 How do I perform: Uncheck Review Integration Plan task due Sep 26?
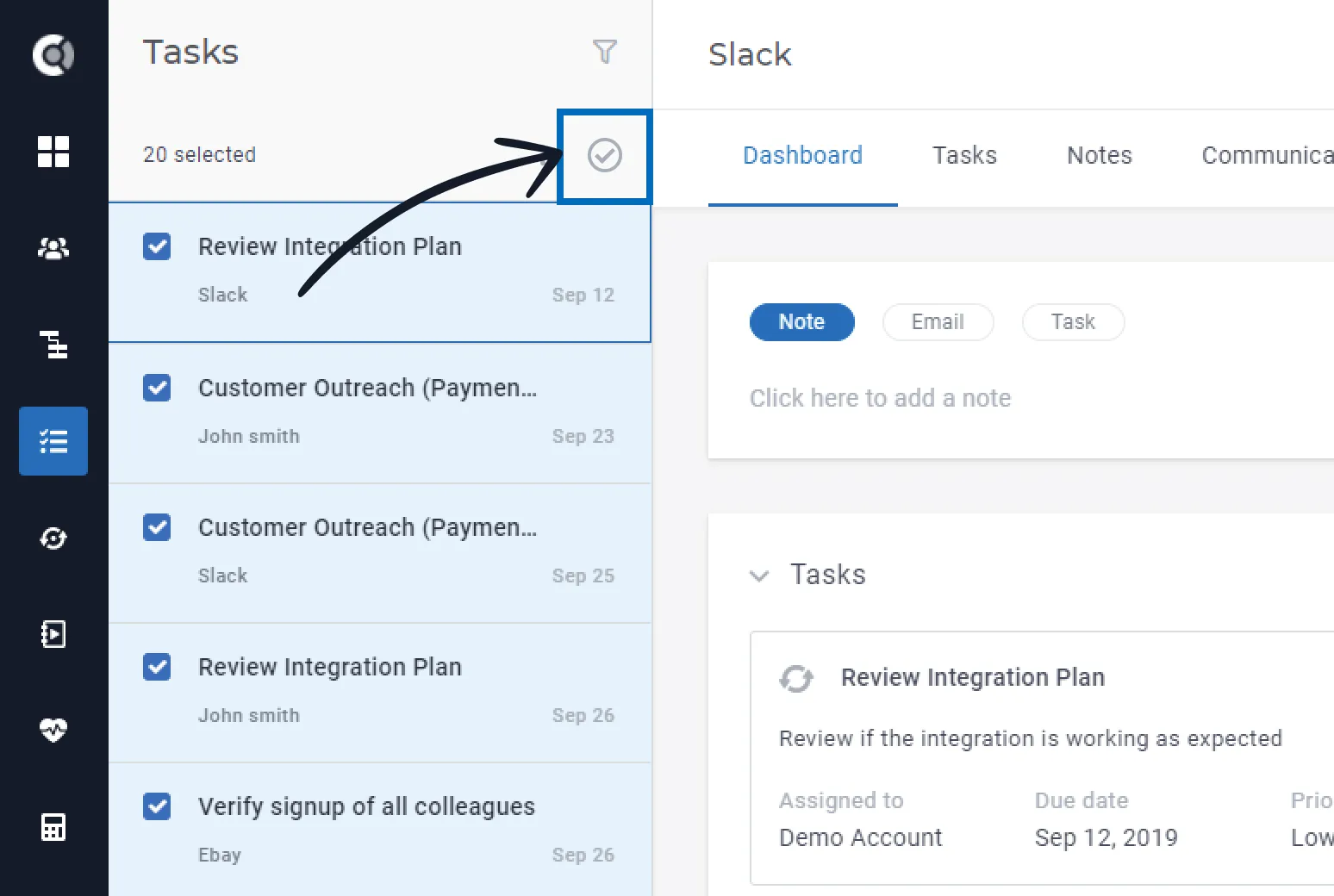[157, 667]
